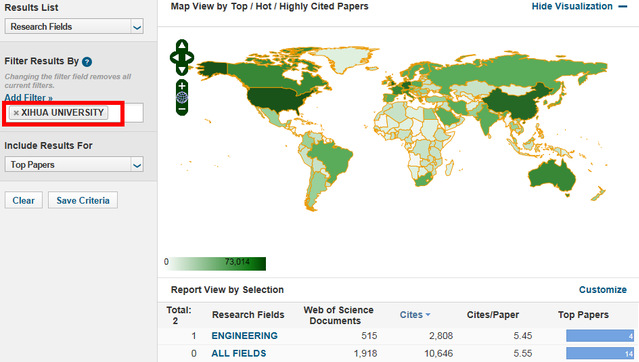Zoom in on the map with plus

coord(182,86)
